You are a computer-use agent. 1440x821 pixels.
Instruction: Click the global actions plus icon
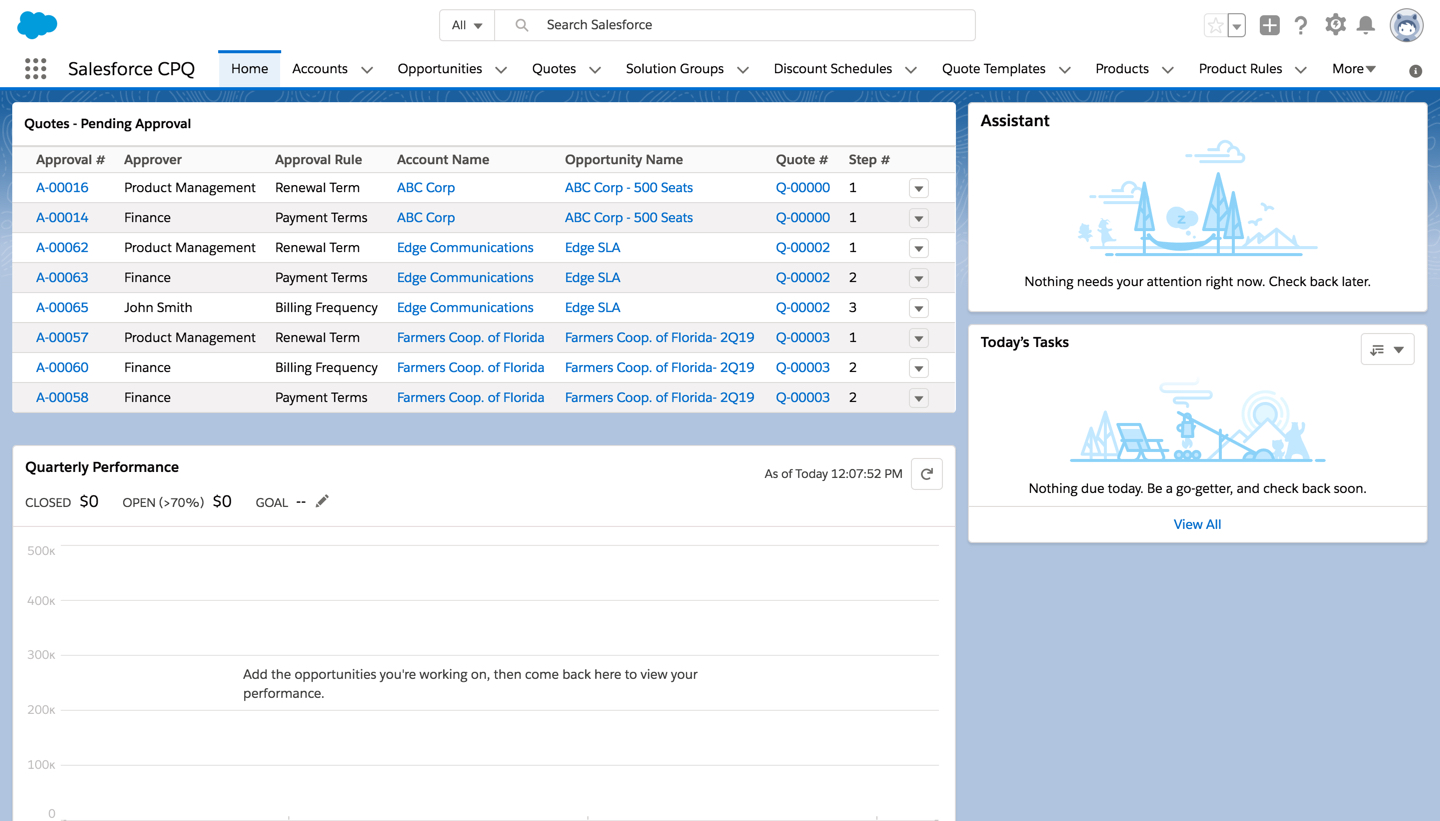click(1269, 26)
